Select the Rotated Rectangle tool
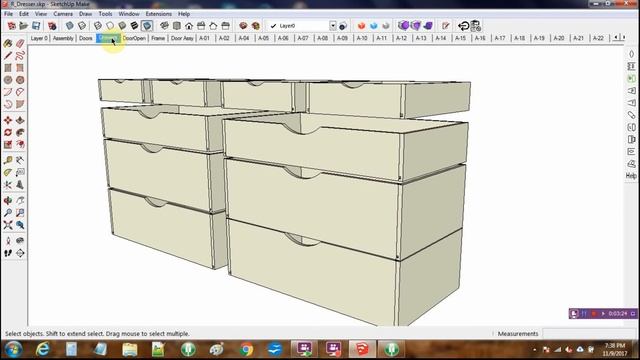 (x=20, y=68)
